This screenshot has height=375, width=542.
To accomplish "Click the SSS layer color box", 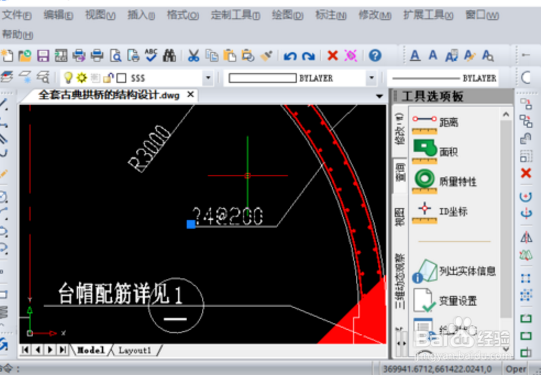I will (121, 78).
